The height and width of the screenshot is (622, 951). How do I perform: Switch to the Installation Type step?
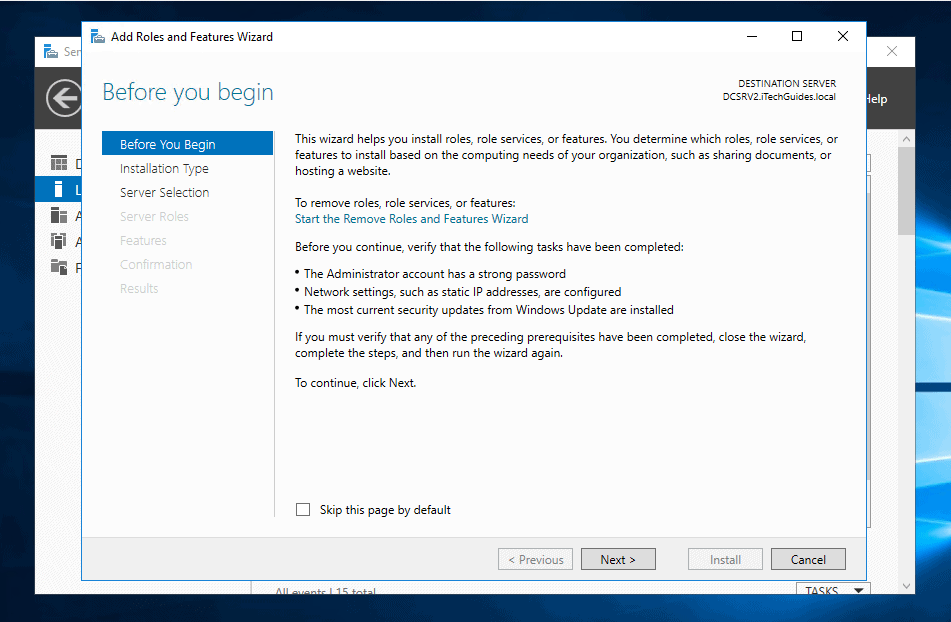[163, 168]
